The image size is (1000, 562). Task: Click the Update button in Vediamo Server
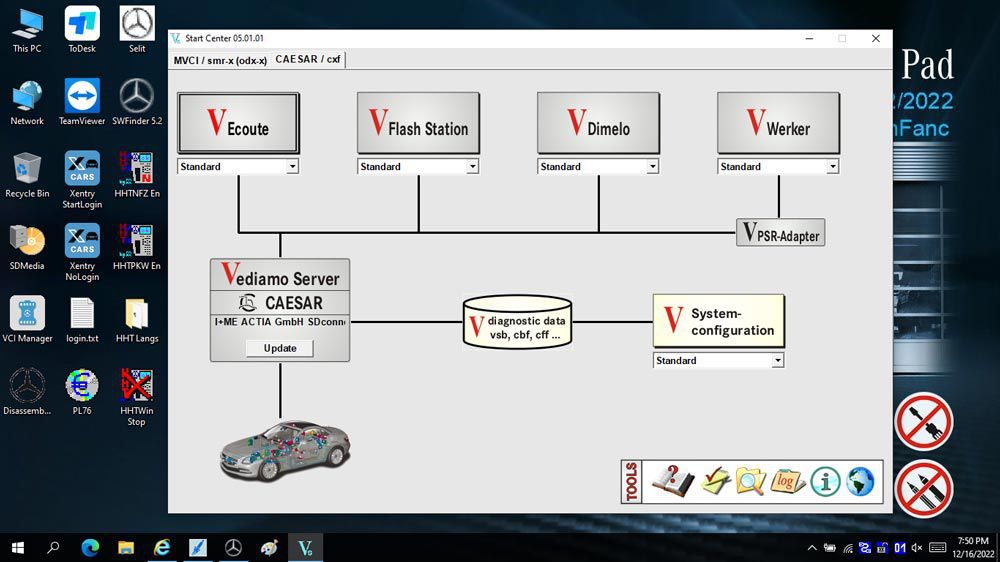click(280, 348)
